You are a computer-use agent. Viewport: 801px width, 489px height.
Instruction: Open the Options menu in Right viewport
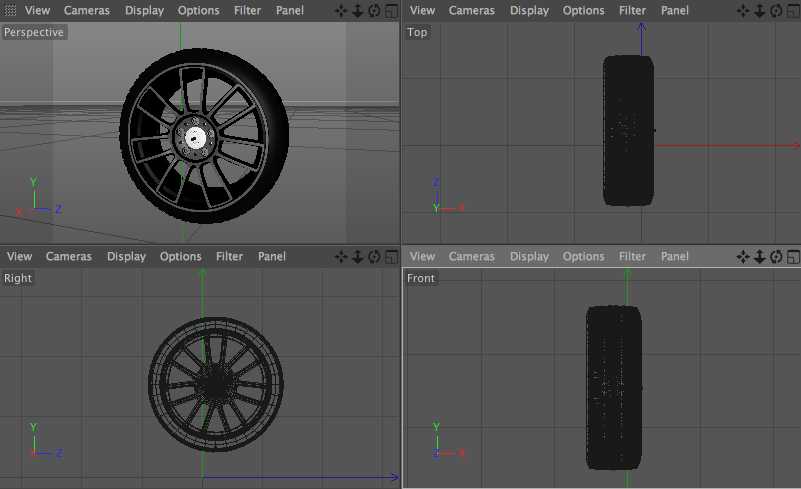pos(181,257)
